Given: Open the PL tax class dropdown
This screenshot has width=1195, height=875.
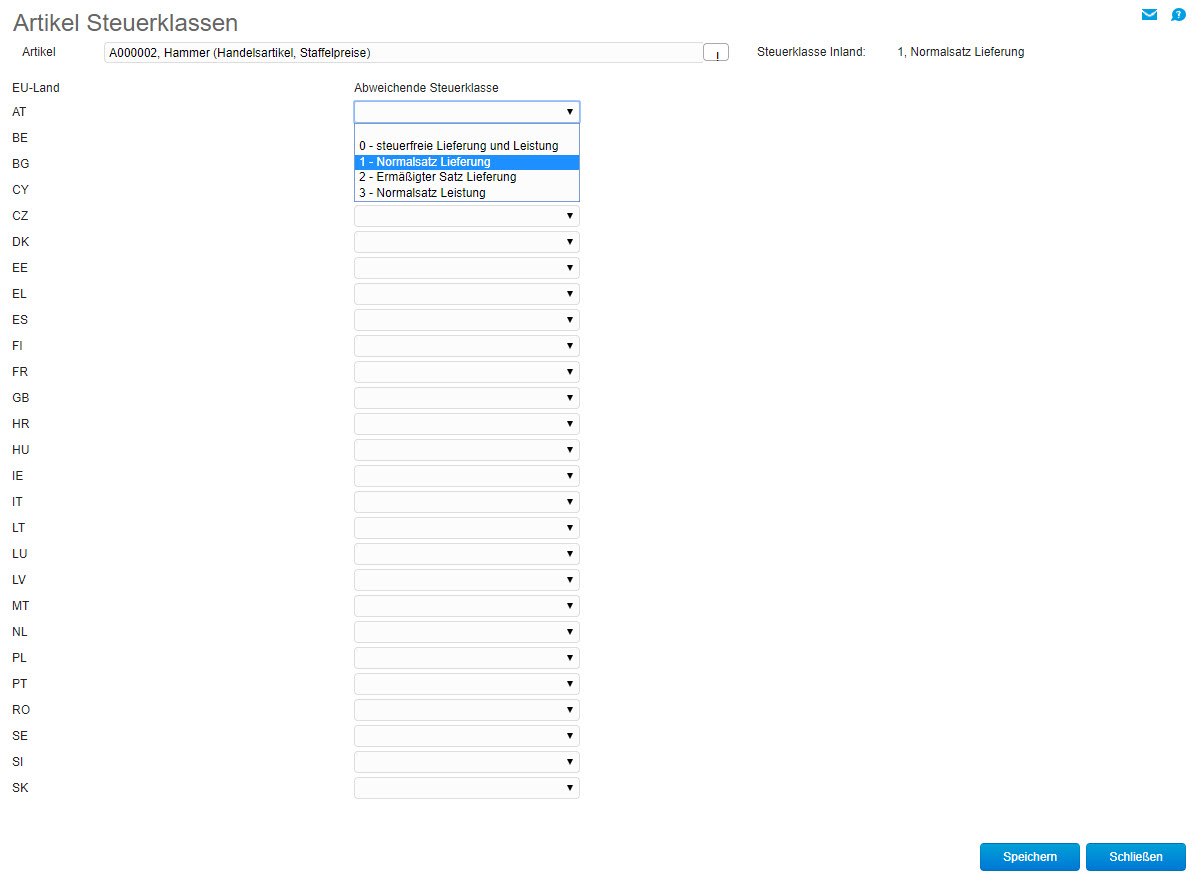Looking at the screenshot, I should 466,658.
